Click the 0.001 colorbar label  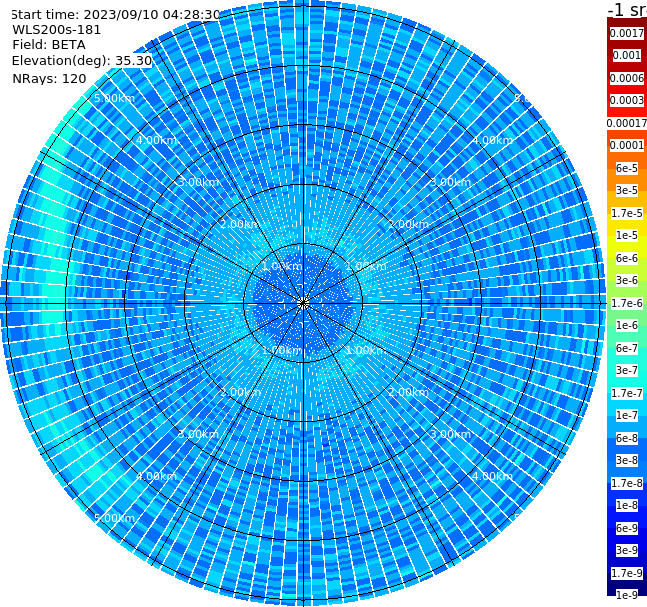coord(627,55)
